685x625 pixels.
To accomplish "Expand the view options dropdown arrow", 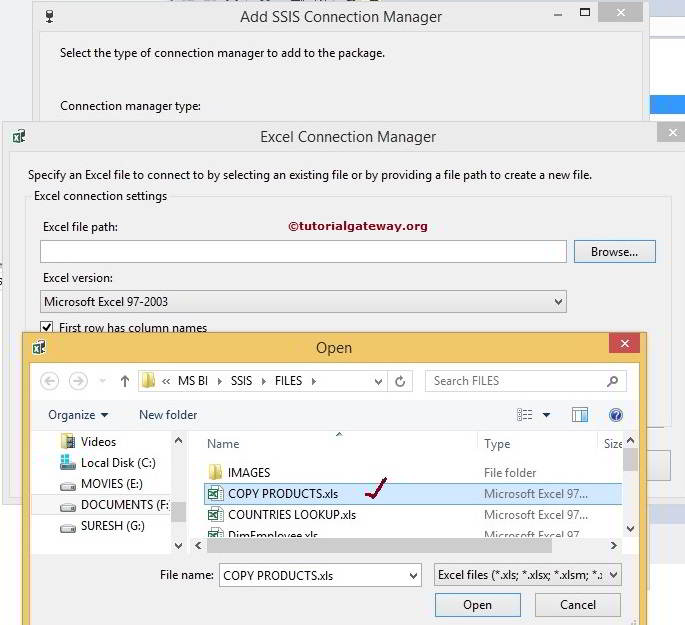I will (x=546, y=414).
